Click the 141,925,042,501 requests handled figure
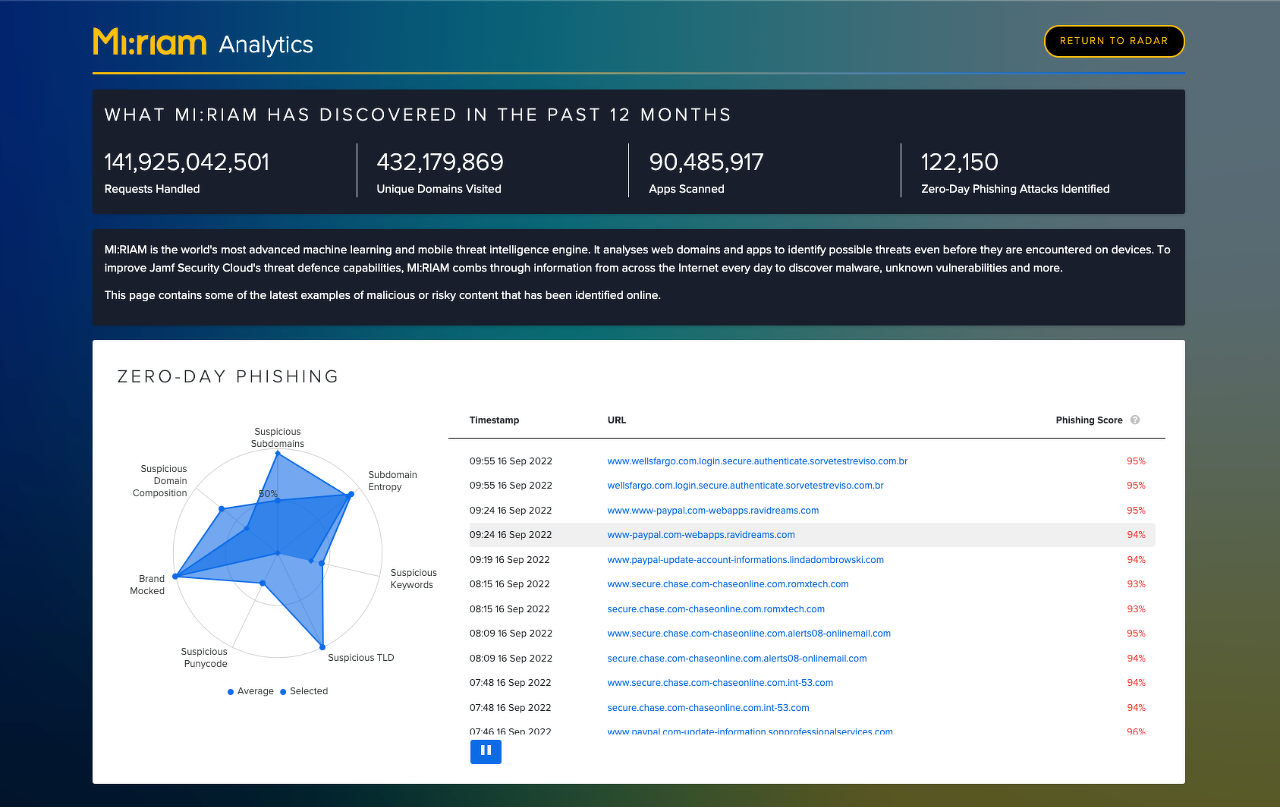 coord(187,162)
